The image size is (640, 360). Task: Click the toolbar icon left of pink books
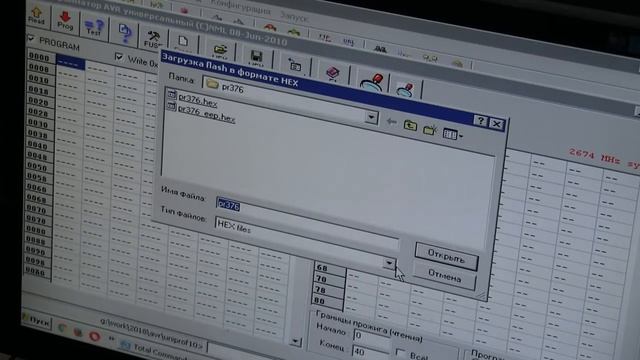295,66
